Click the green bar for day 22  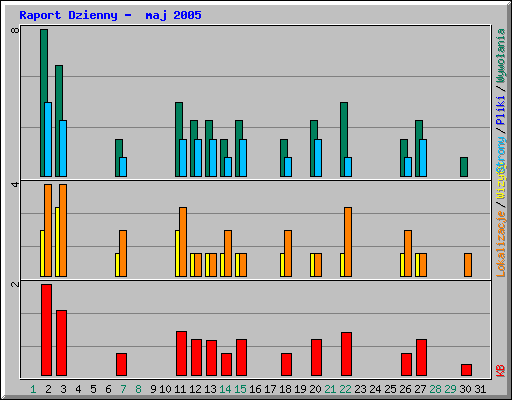click(344, 139)
